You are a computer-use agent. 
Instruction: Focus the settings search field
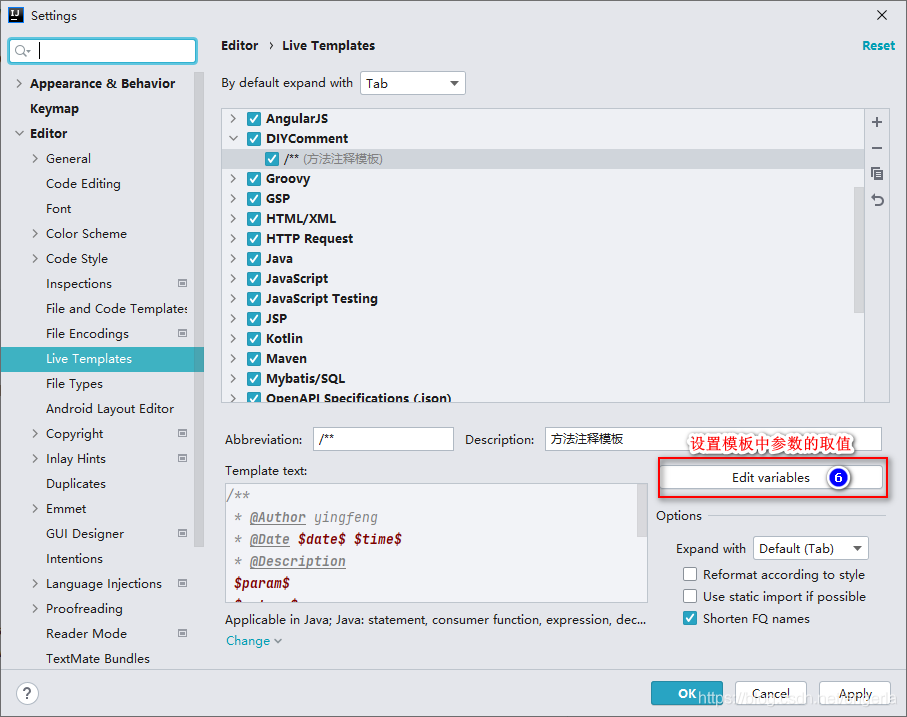click(x=103, y=51)
